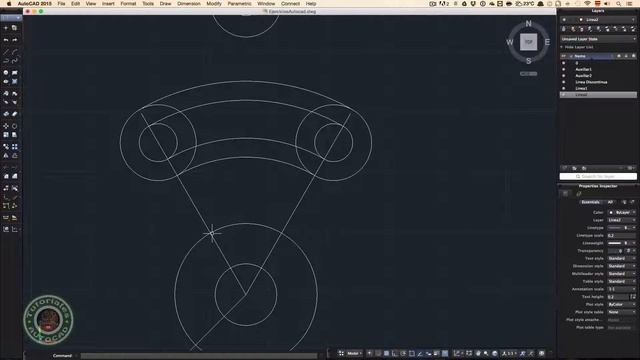Open the Unsaved Layer State dropdown

tap(598, 39)
